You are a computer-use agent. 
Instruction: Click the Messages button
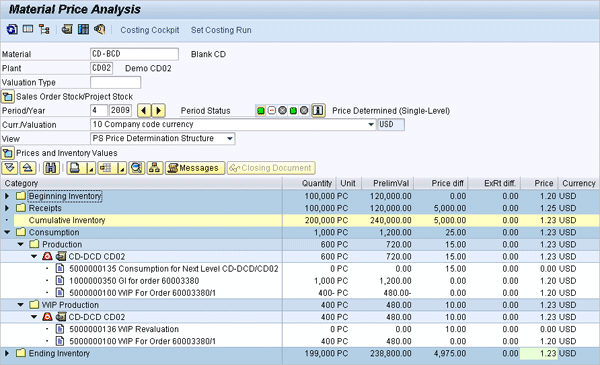[195, 168]
